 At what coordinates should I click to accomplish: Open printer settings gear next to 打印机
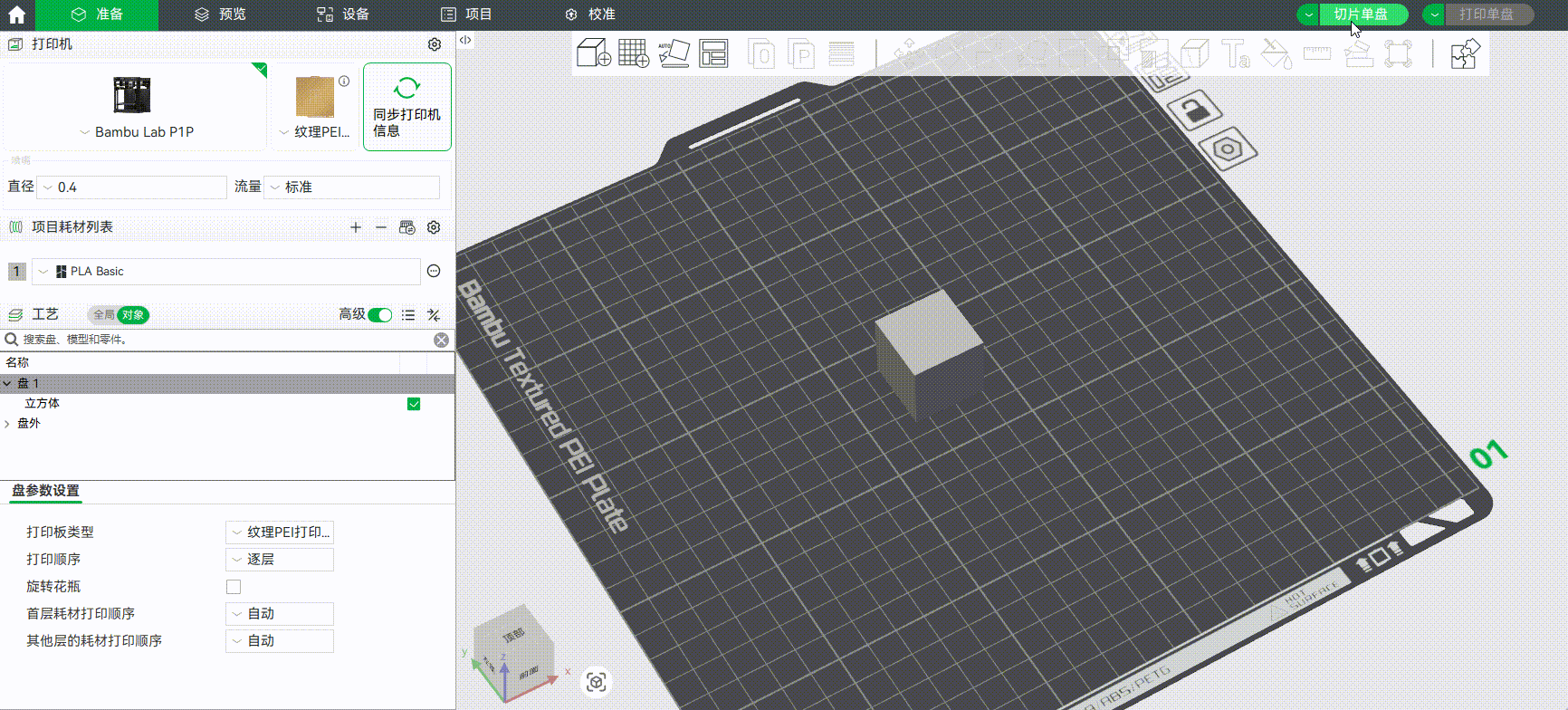pyautogui.click(x=435, y=44)
